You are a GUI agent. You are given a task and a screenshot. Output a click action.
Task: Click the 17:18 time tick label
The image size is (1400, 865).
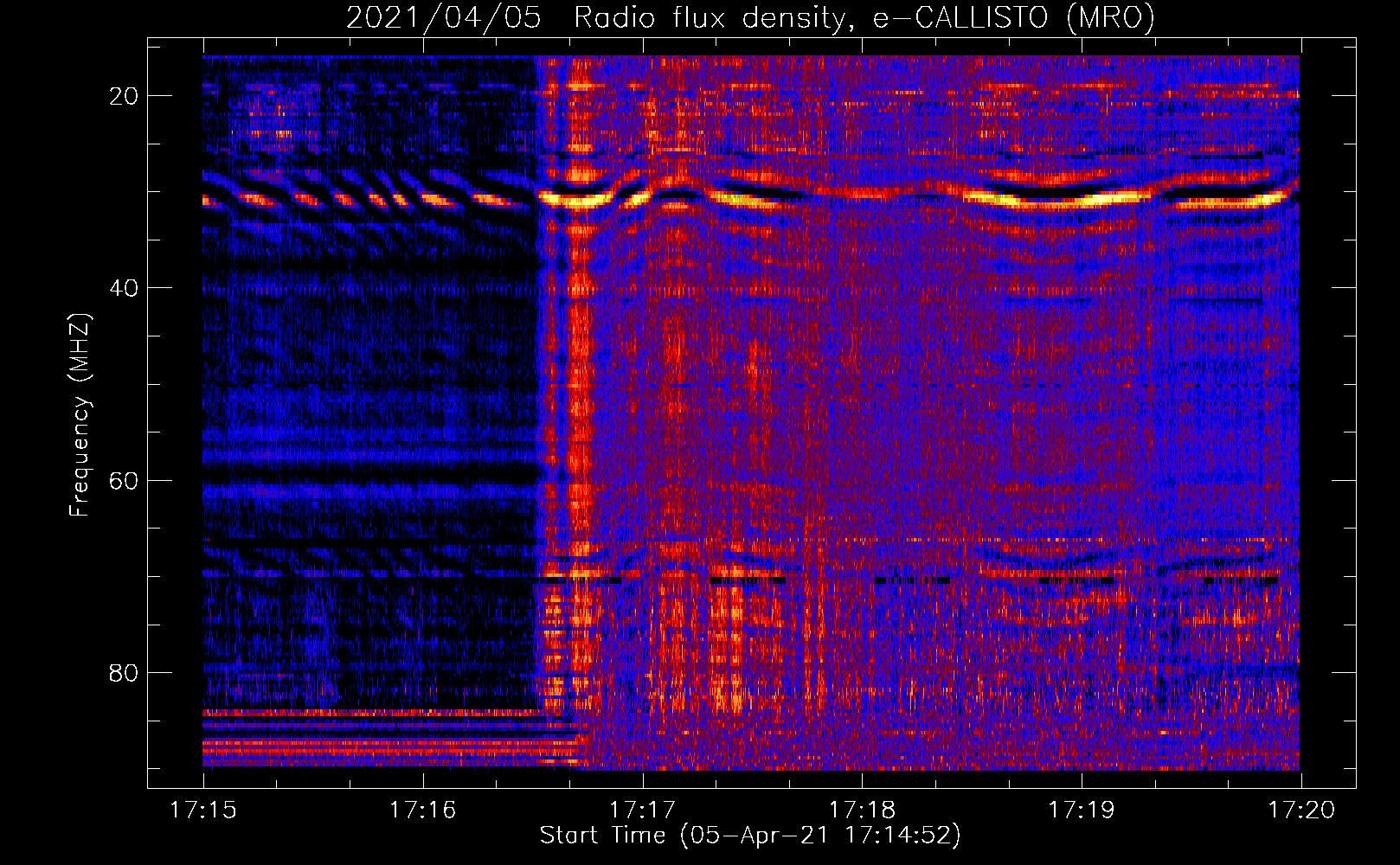[x=863, y=811]
